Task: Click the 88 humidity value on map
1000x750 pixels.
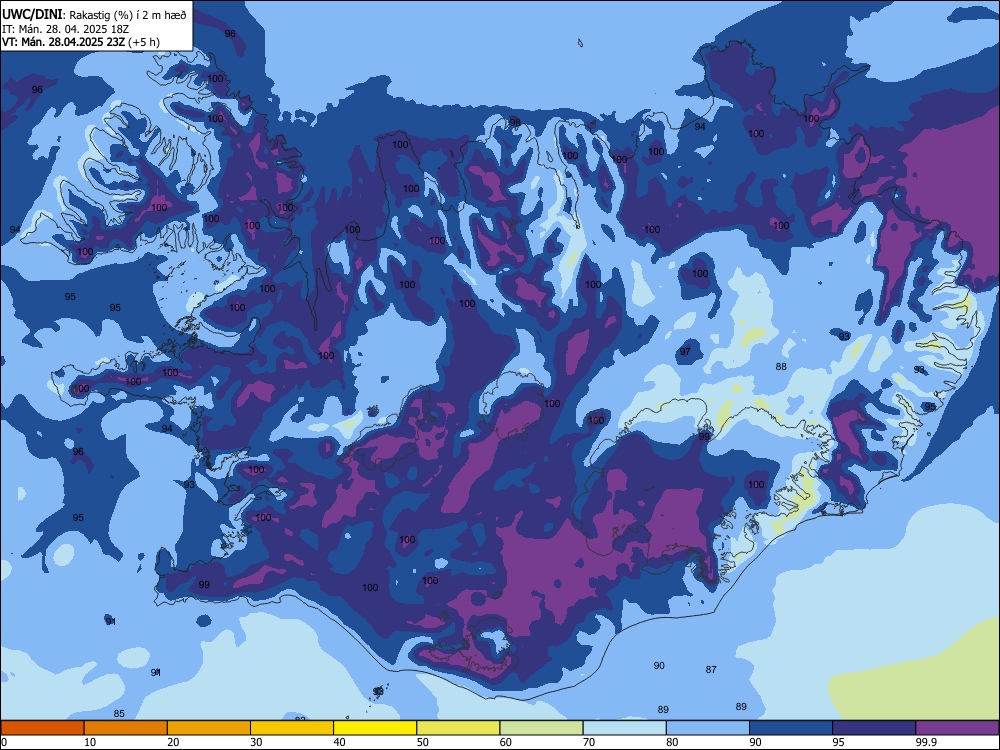Action: pos(781,367)
